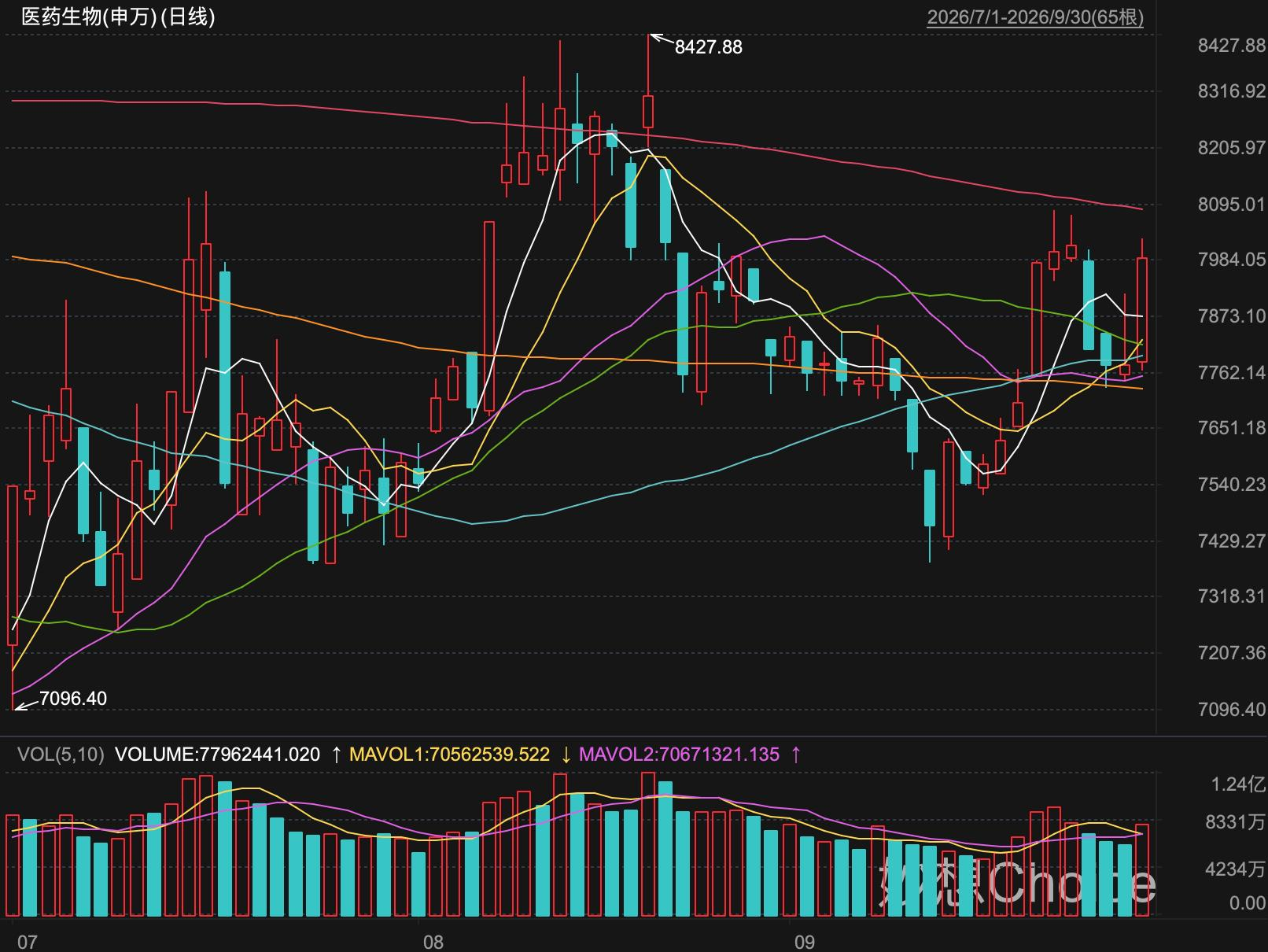Click the 4234万 volume axis label
1268x952 pixels.
1236,869
